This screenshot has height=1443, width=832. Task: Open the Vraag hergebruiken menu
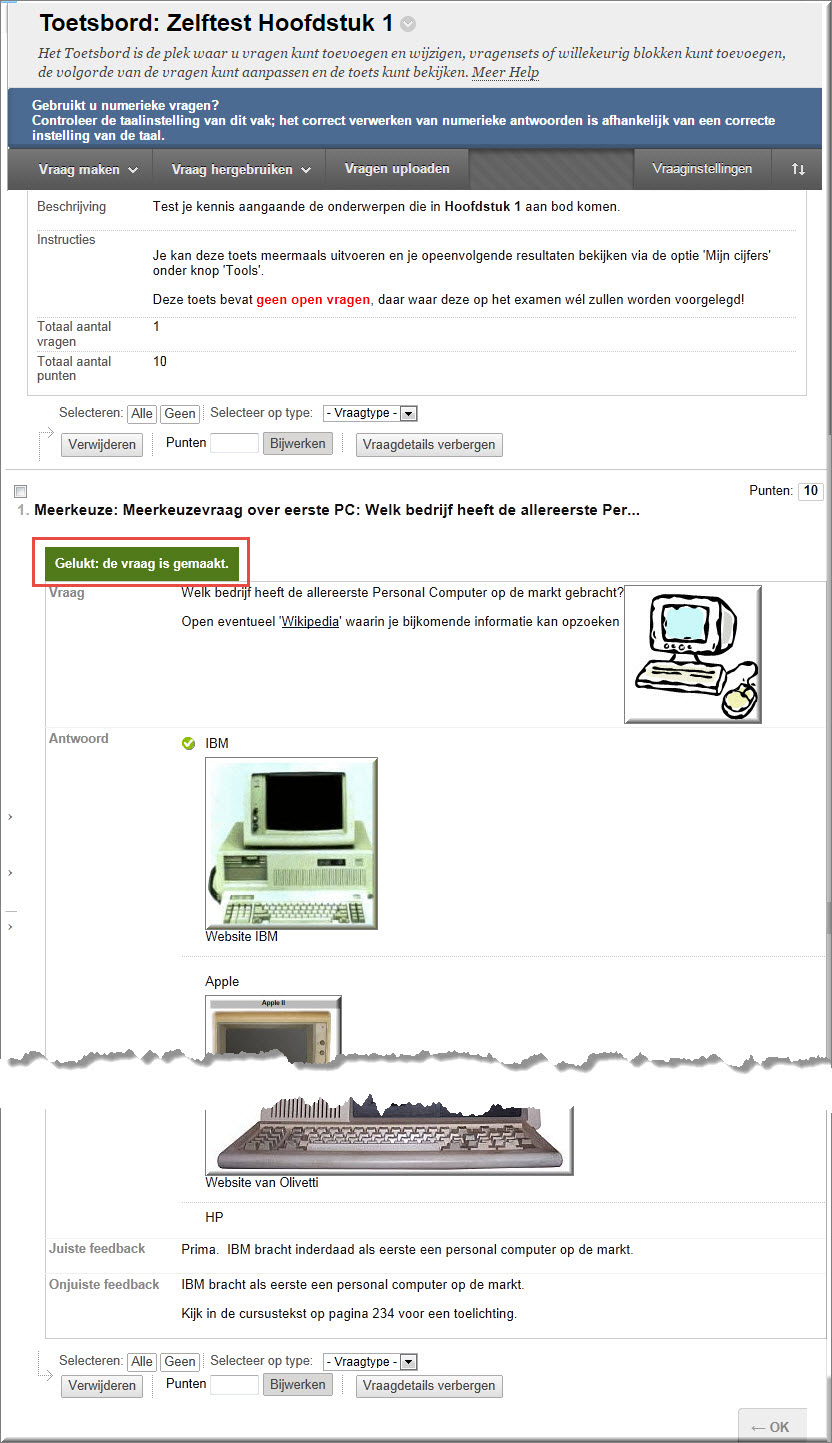[241, 169]
